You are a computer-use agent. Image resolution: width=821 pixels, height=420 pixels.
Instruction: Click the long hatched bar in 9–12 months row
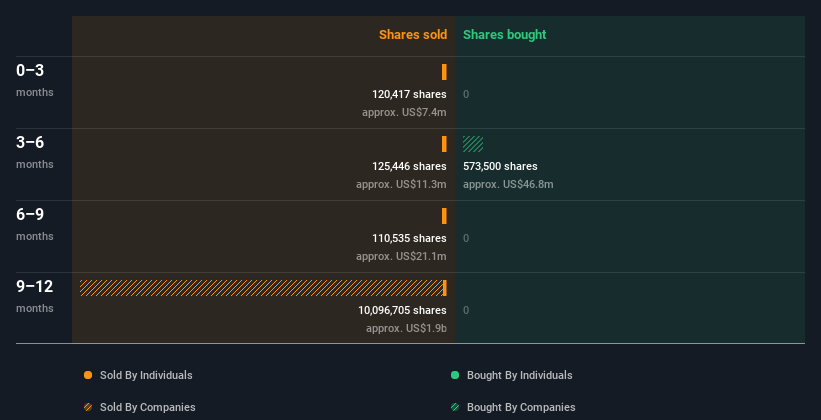point(261,288)
